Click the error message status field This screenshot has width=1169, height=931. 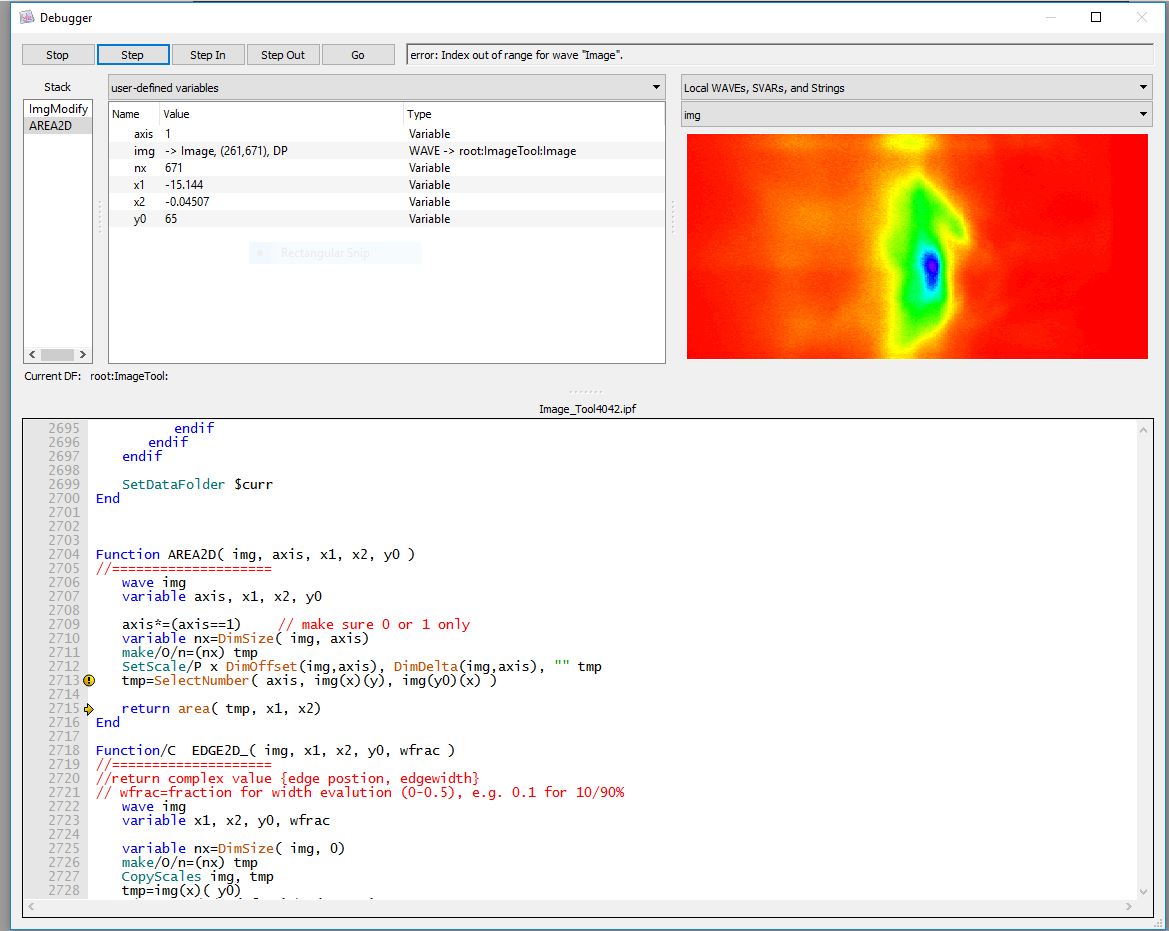779,55
